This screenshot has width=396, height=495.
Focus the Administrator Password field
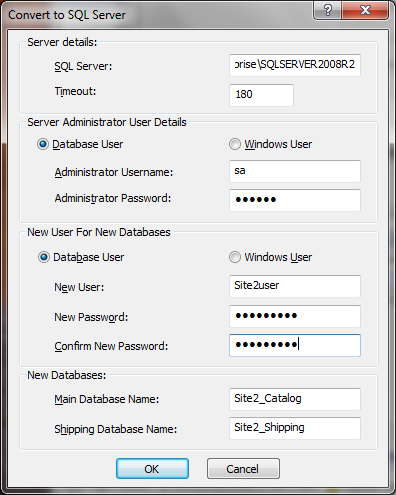(295, 200)
